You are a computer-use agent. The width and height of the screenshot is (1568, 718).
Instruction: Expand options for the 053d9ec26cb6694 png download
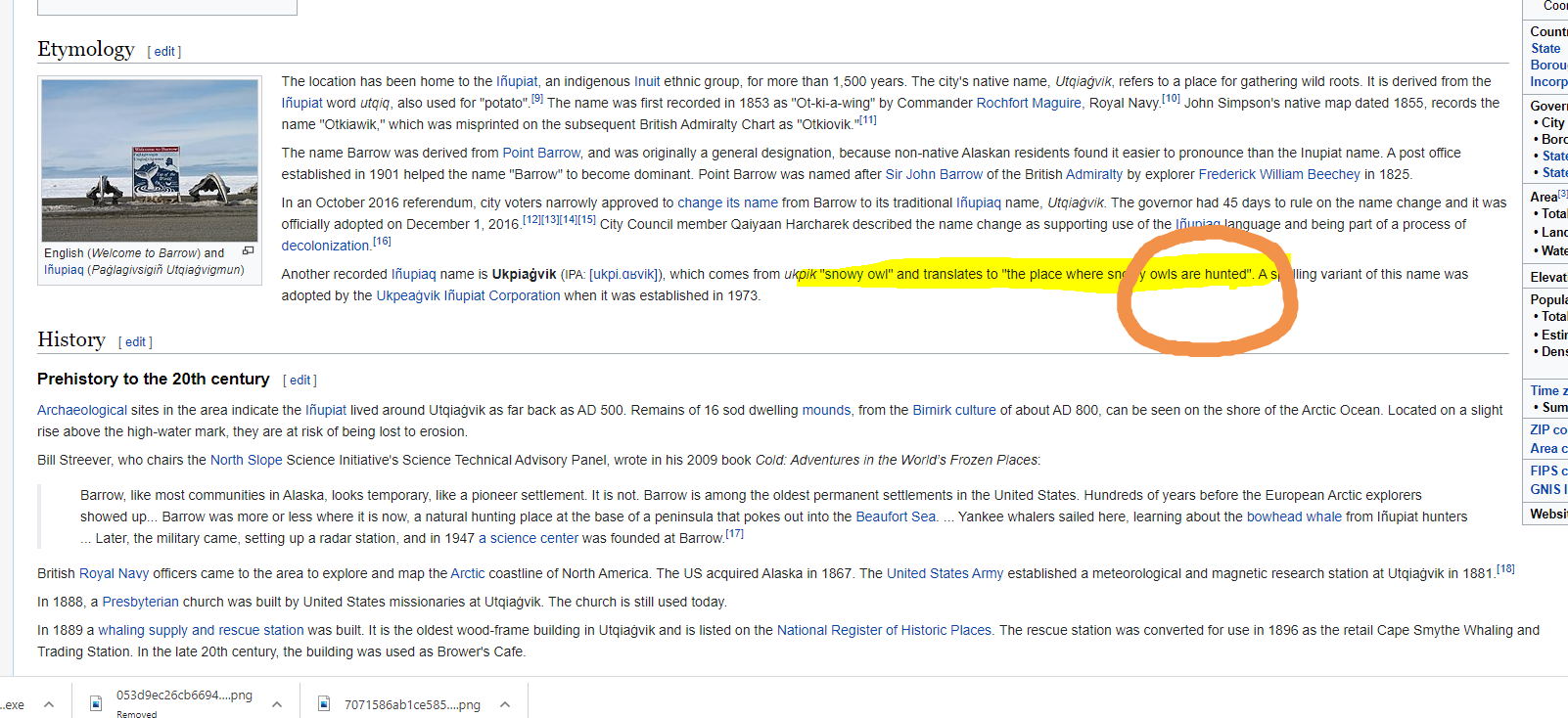tap(277, 704)
